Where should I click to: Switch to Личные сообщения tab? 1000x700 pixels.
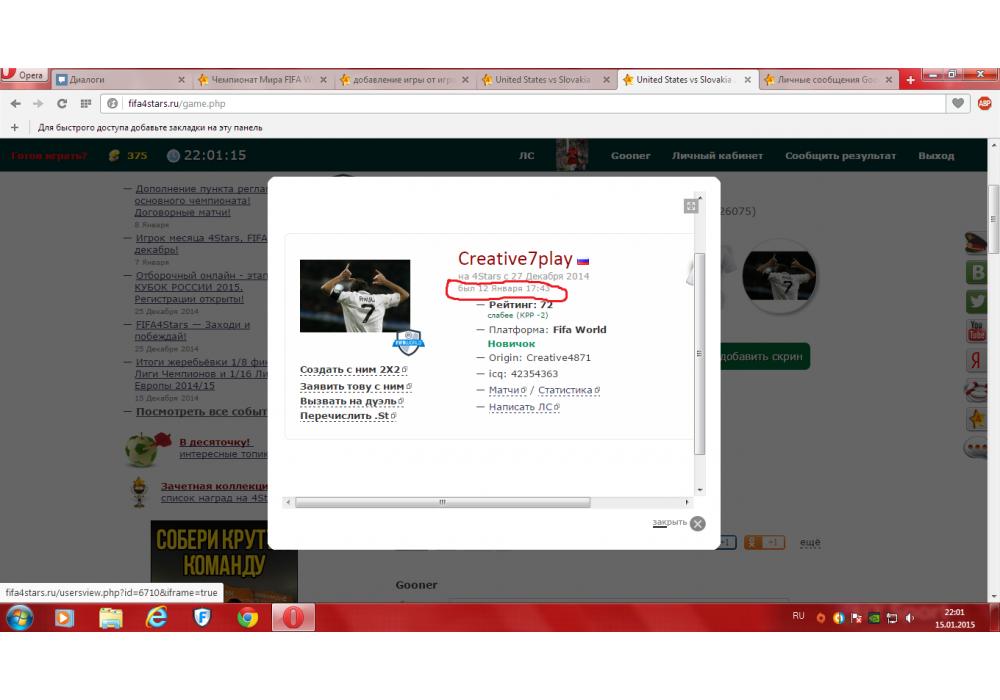(x=827, y=80)
